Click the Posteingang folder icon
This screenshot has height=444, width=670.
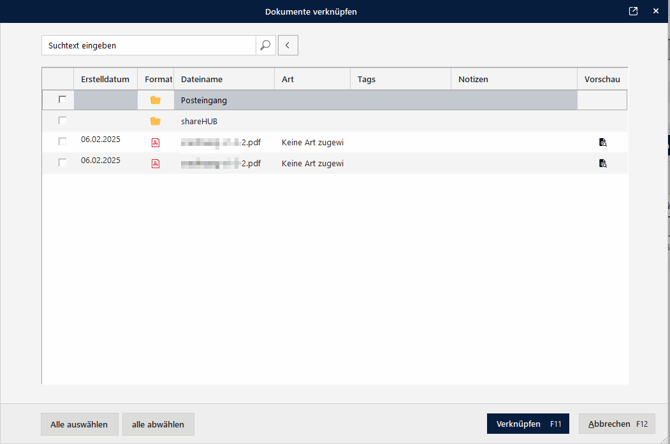point(155,100)
